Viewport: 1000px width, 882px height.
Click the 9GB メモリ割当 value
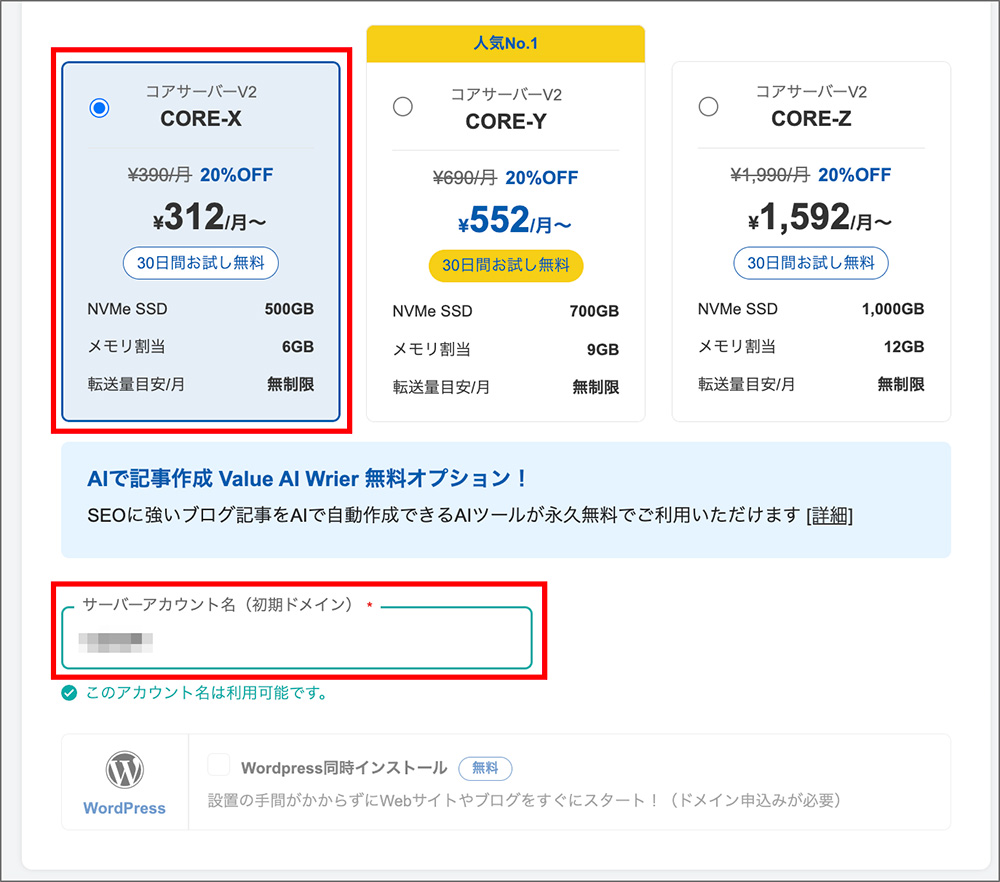pyautogui.click(x=603, y=349)
